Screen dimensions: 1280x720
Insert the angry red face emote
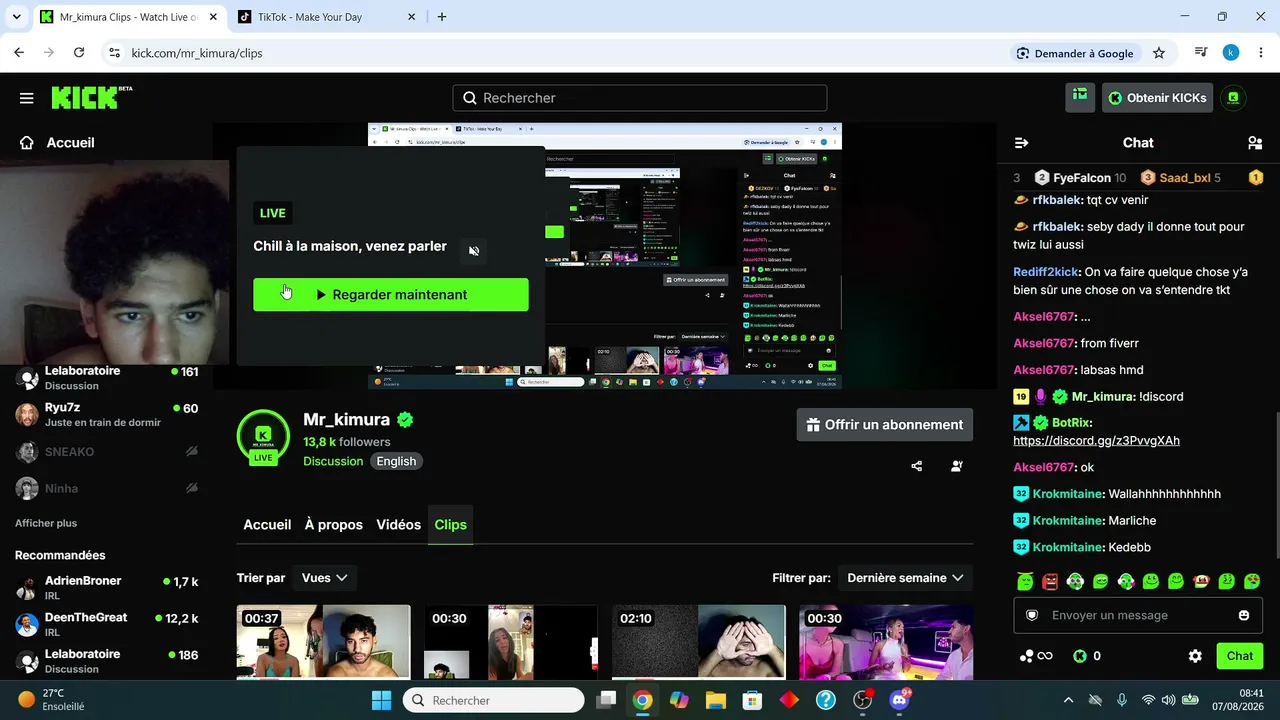tap(1050, 581)
